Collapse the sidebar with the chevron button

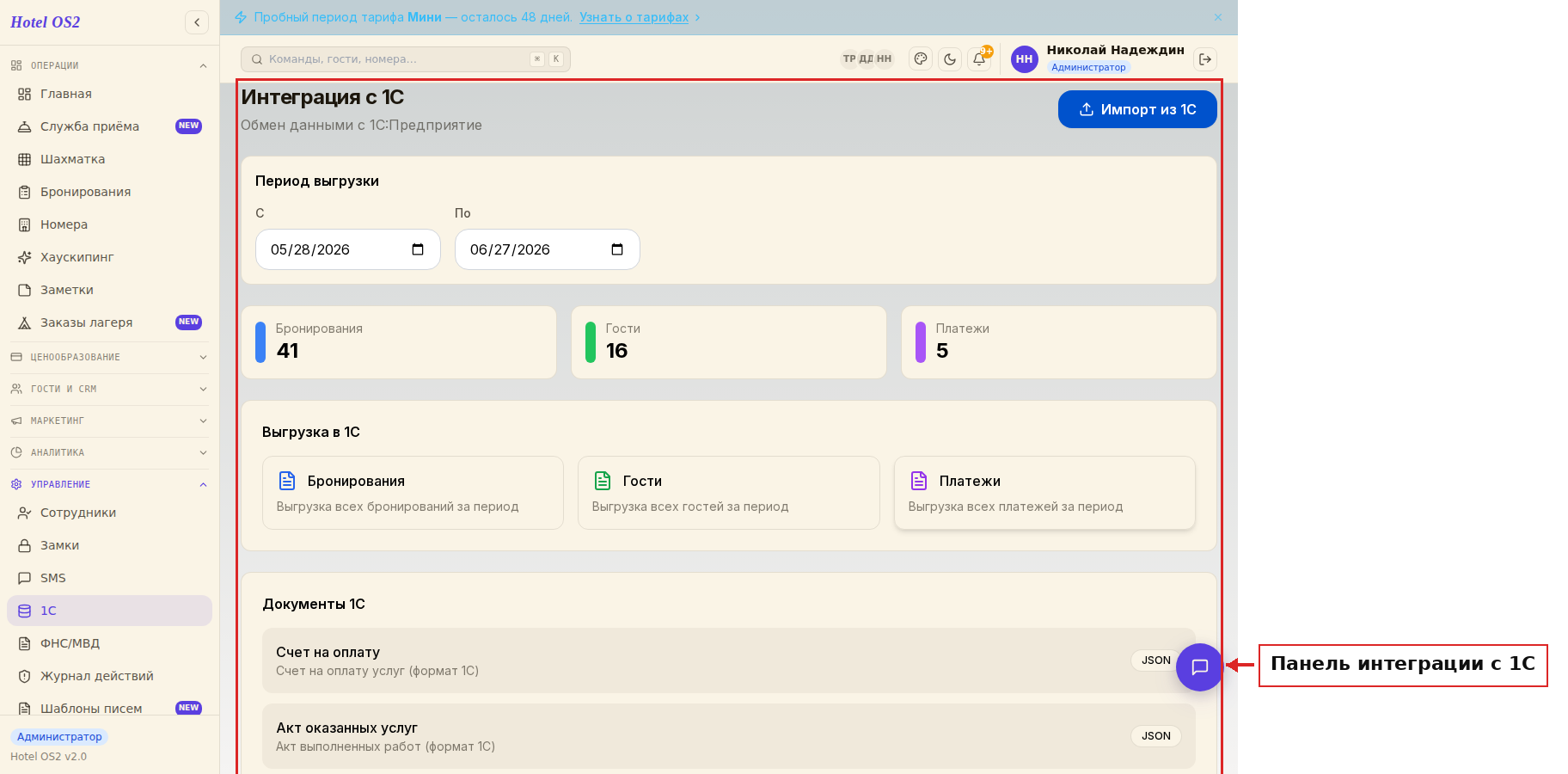[197, 22]
